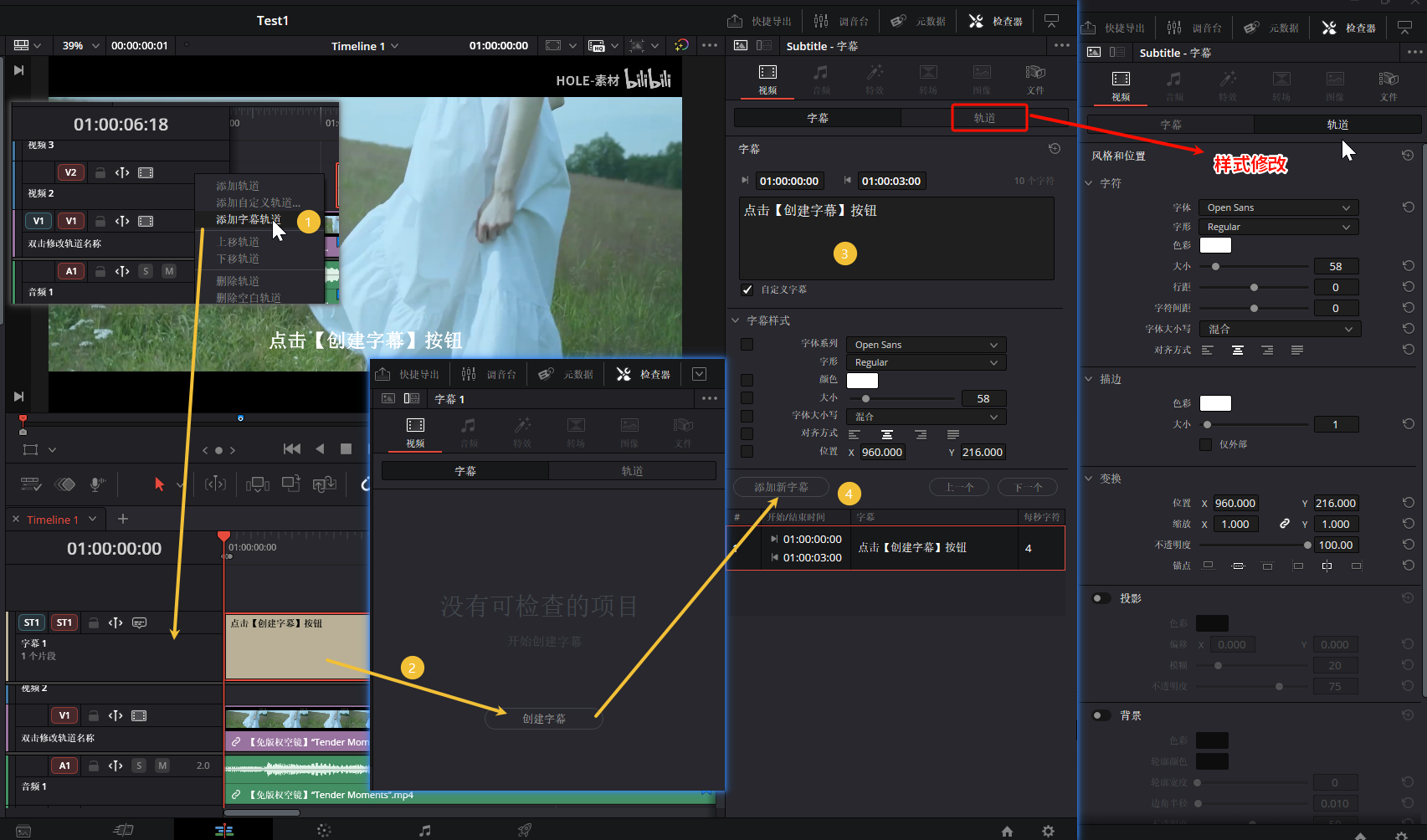
Task: Open the Timeline 1 viewer name dropdown
Action: click(x=365, y=46)
